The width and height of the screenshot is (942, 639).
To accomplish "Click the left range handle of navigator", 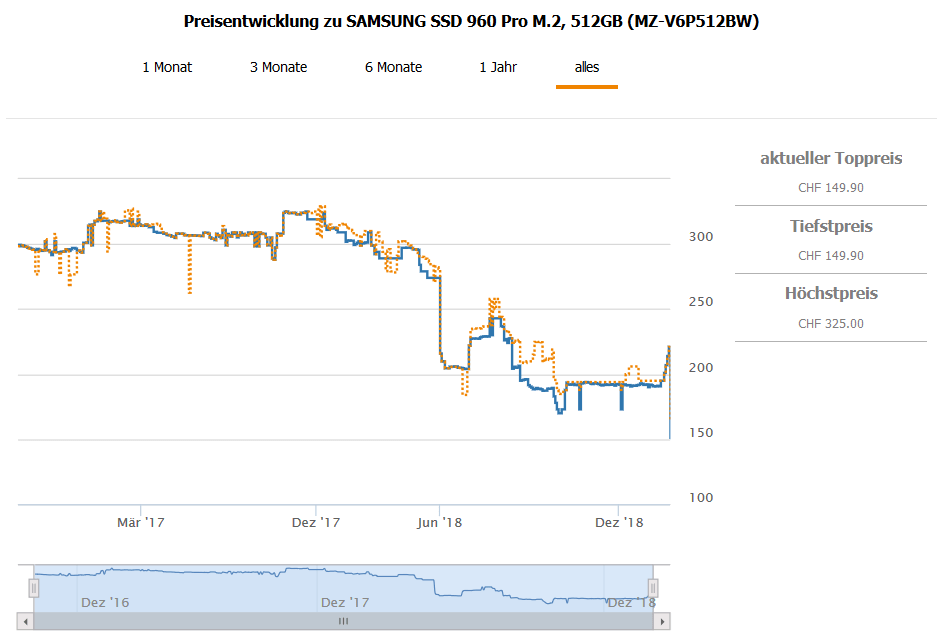I will (x=33, y=588).
